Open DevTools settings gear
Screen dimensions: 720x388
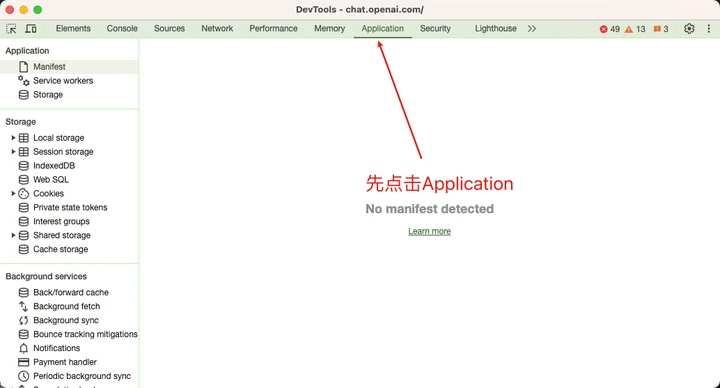click(689, 28)
